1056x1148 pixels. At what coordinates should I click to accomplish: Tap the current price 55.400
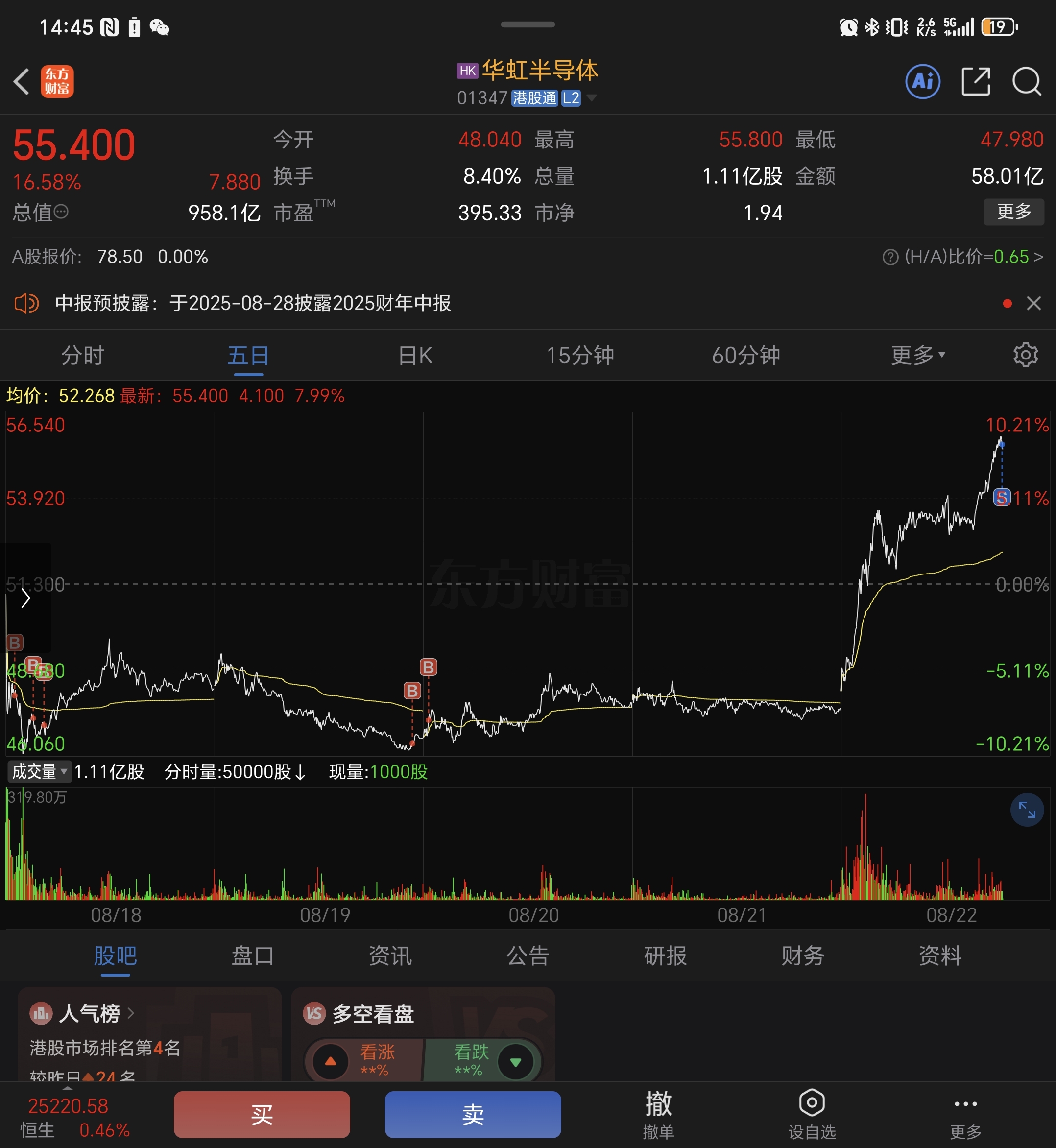coord(73,144)
